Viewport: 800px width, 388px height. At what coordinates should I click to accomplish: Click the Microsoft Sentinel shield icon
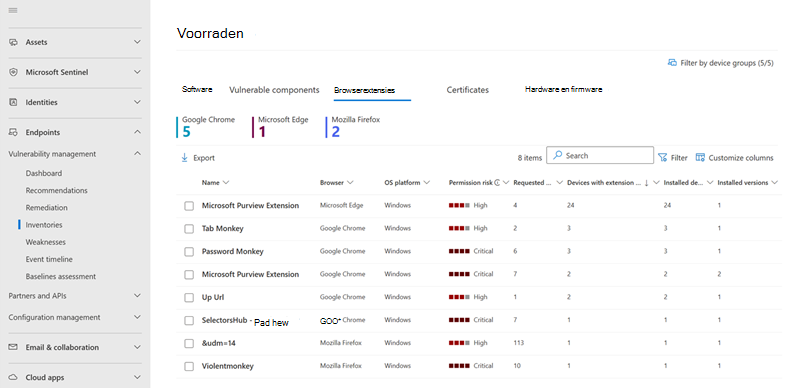pyautogui.click(x=14, y=72)
